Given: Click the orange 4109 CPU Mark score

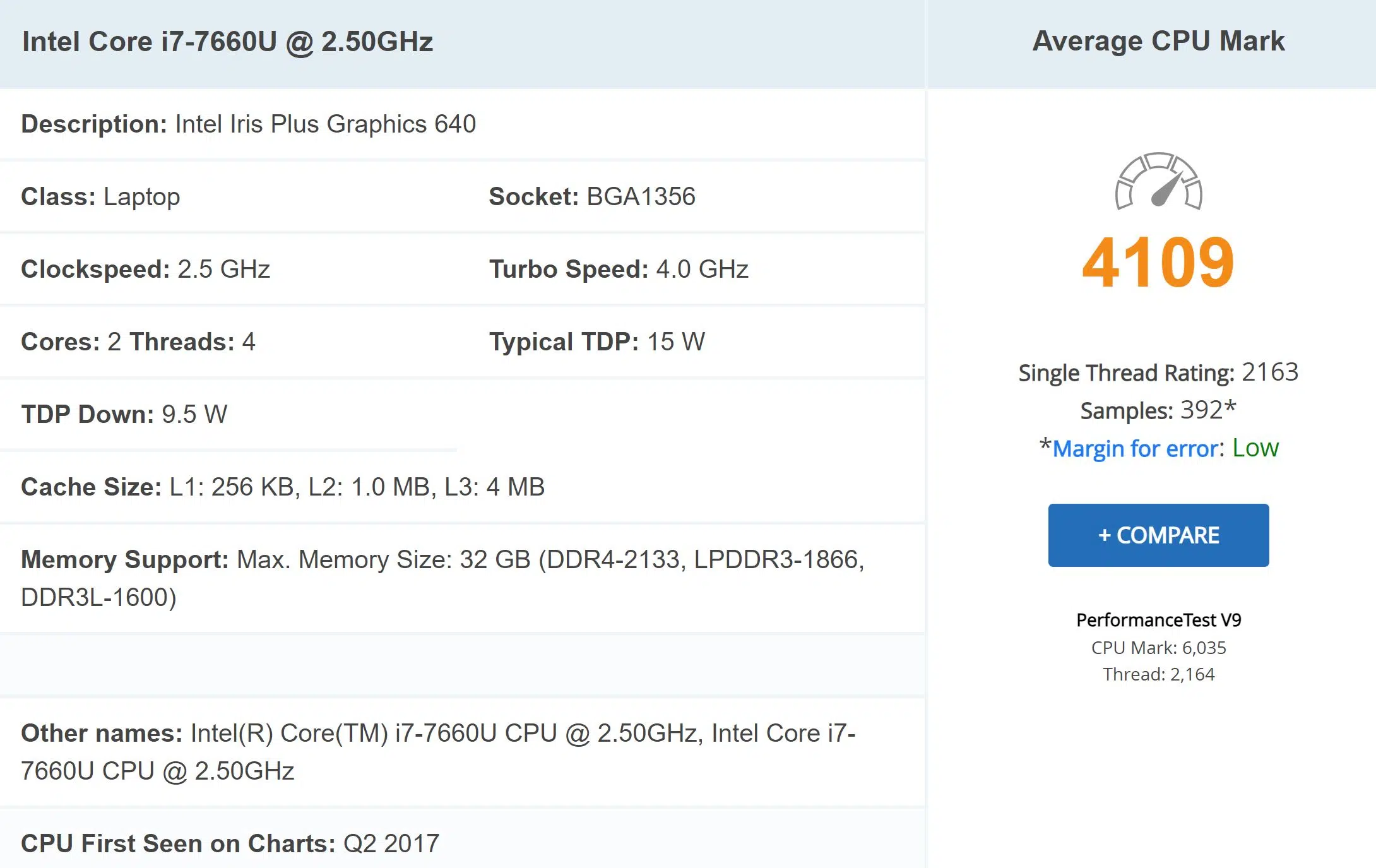Looking at the screenshot, I should click(x=1158, y=262).
